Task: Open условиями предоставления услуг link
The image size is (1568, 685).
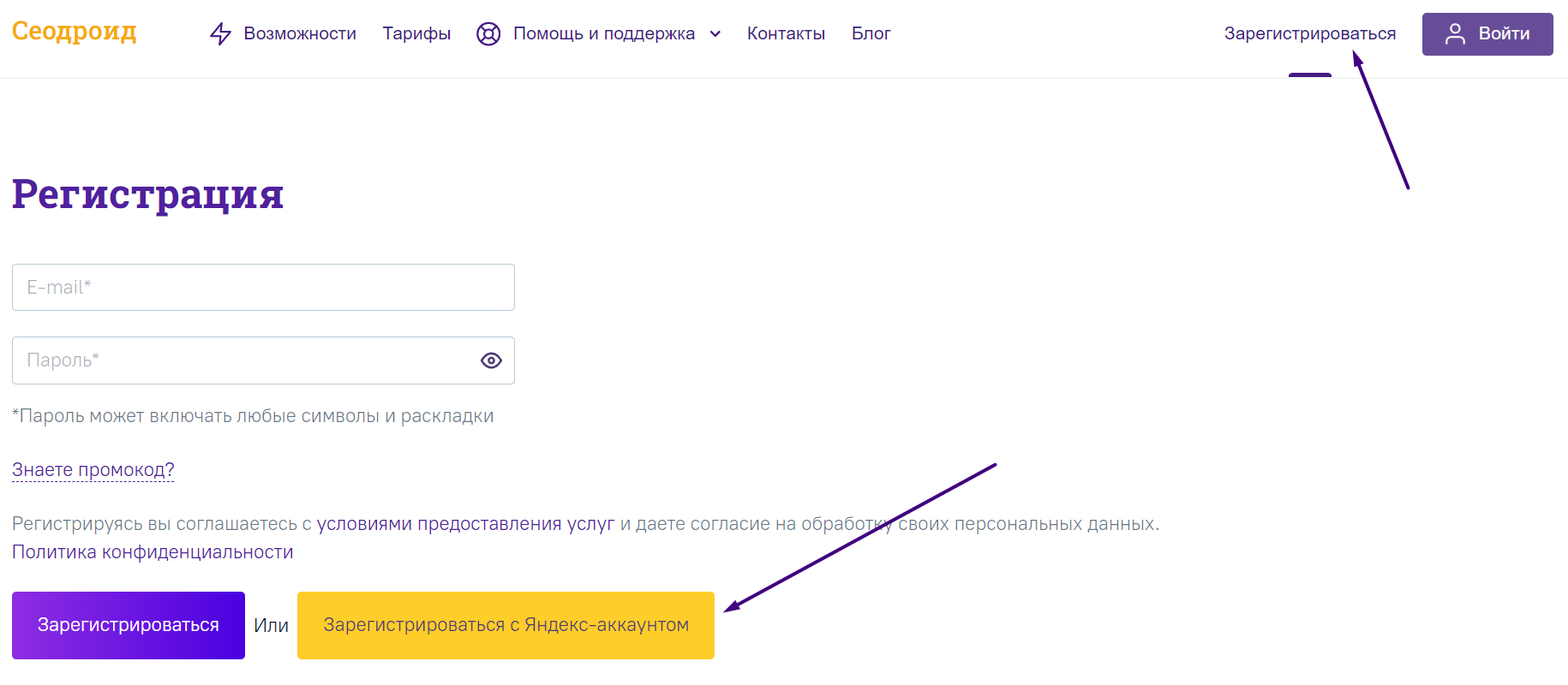Action: (x=466, y=524)
